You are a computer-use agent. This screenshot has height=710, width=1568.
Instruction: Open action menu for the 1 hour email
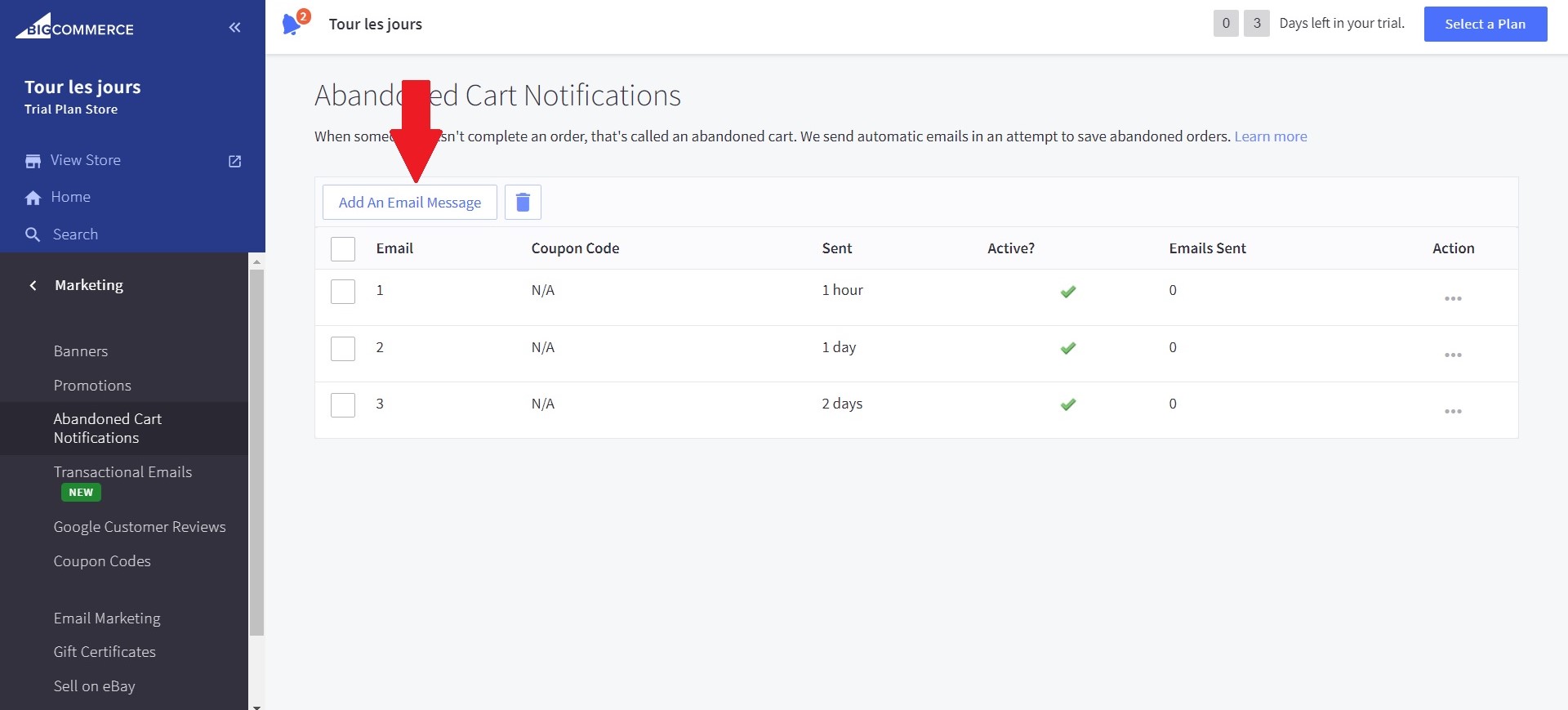pyautogui.click(x=1453, y=298)
